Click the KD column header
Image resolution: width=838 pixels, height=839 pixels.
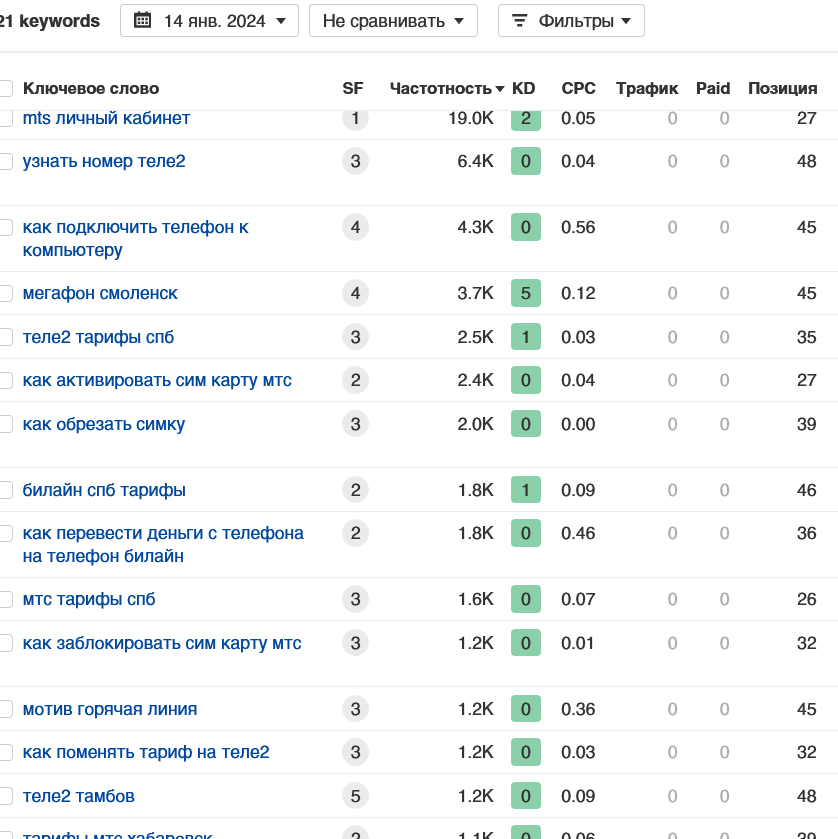pos(523,88)
